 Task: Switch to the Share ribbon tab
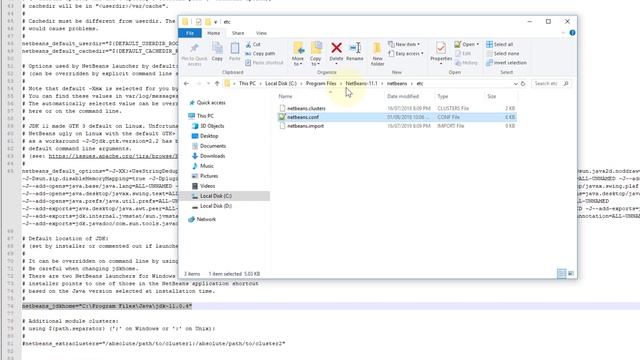click(238, 33)
